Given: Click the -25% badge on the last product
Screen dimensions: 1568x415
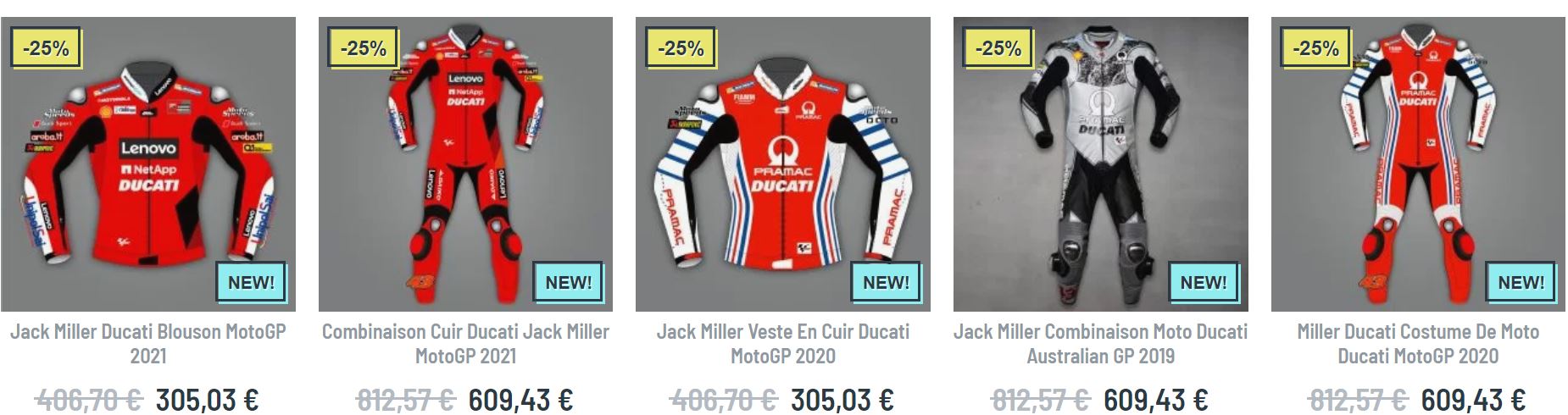Looking at the screenshot, I should pos(1315,48).
